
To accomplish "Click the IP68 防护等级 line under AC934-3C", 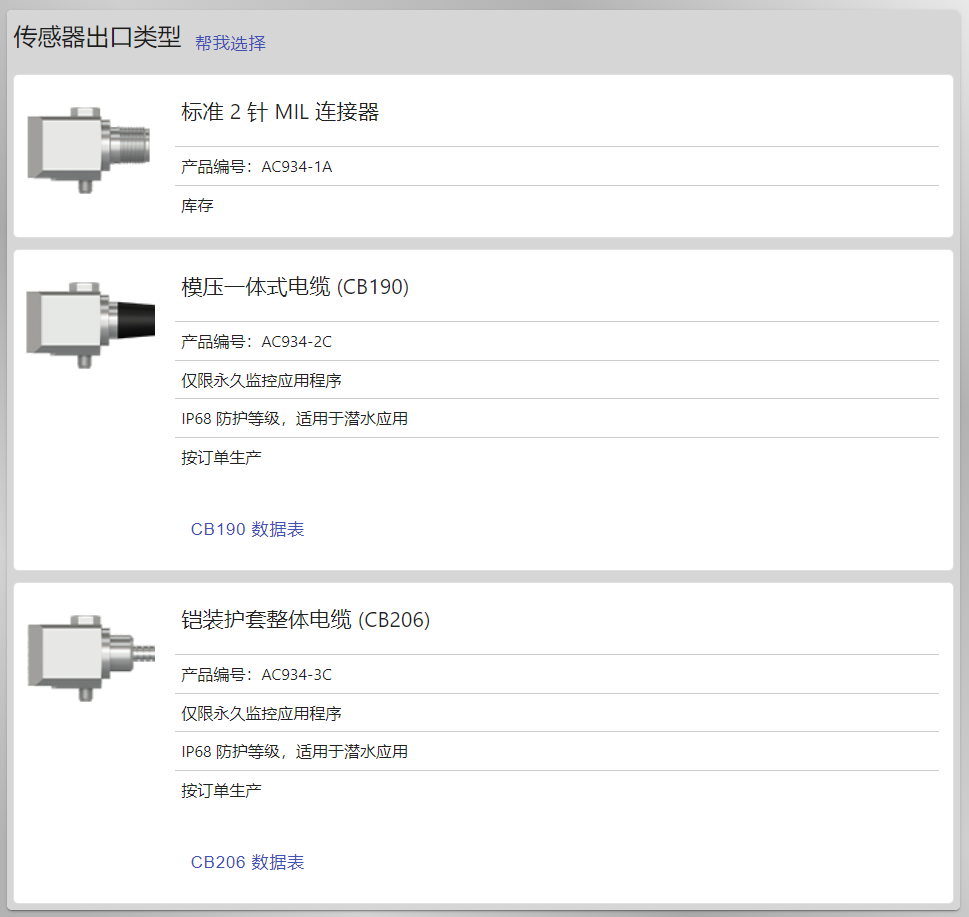I will click(294, 752).
